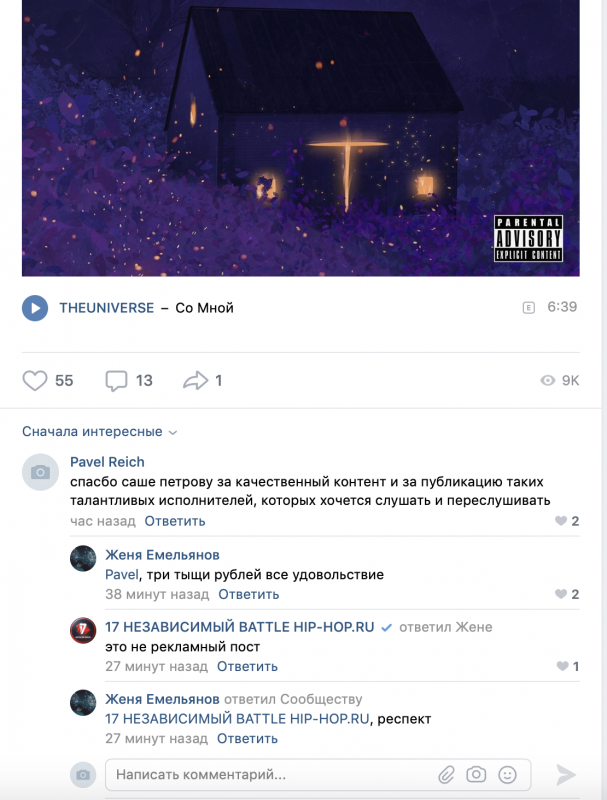Like the 'это не рекламный пост' reply
Viewport: 607px width, 800px height.
(562, 666)
